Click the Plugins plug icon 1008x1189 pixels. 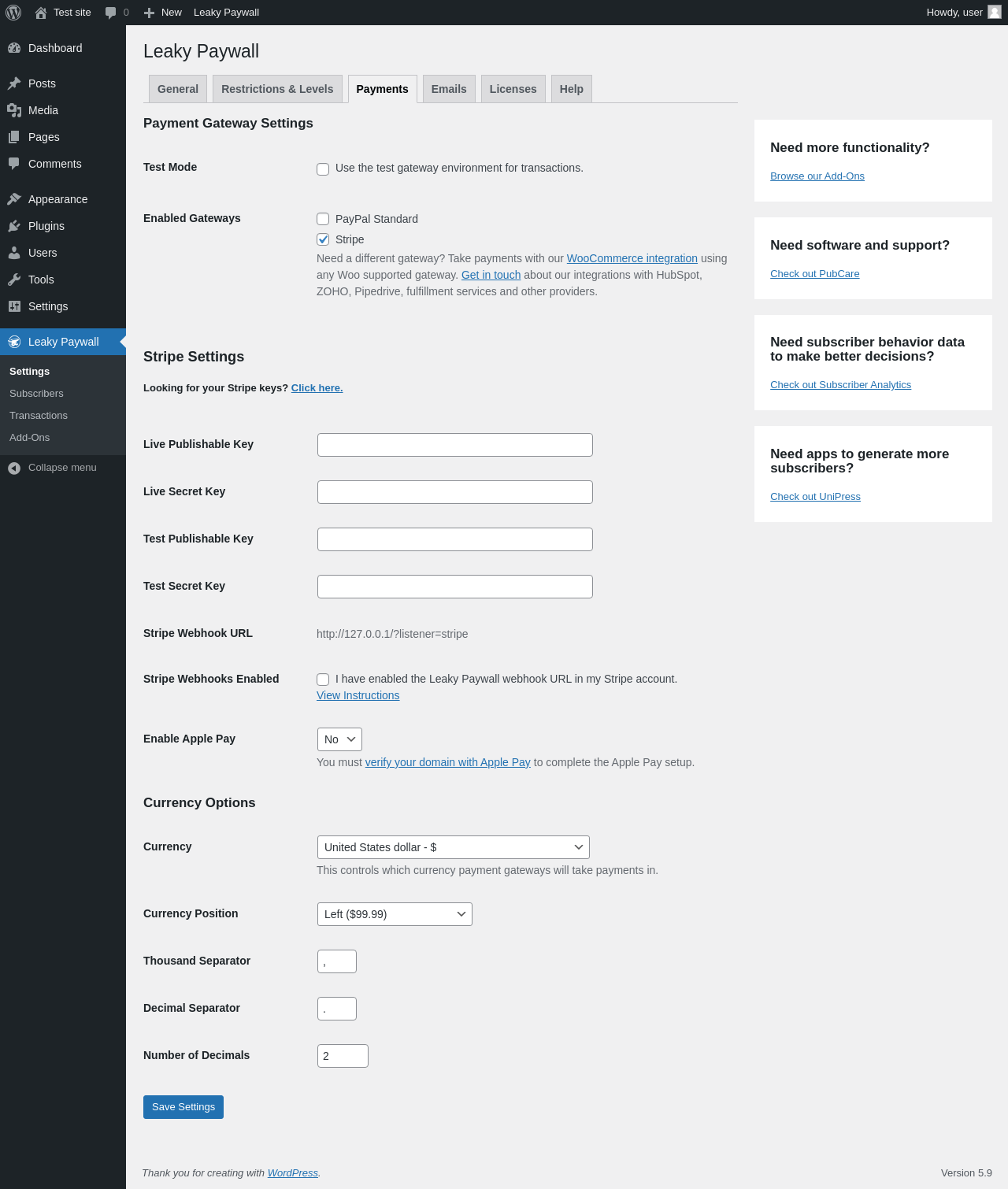tap(14, 226)
